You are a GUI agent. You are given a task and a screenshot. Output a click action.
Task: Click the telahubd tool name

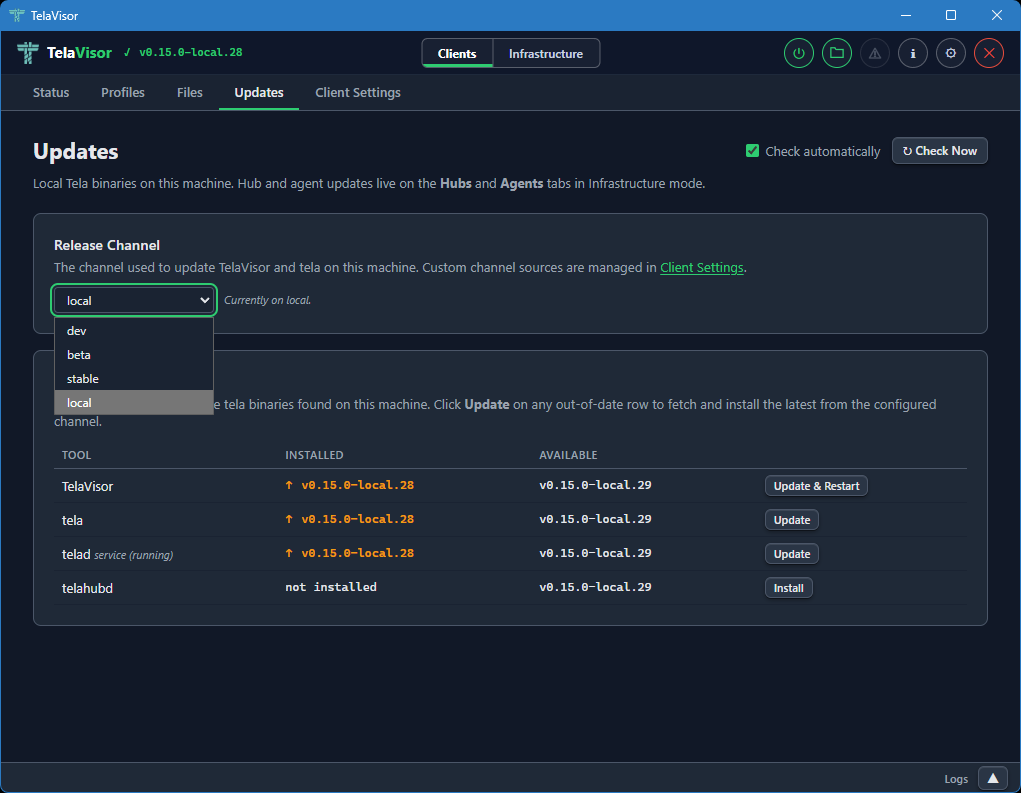point(87,588)
